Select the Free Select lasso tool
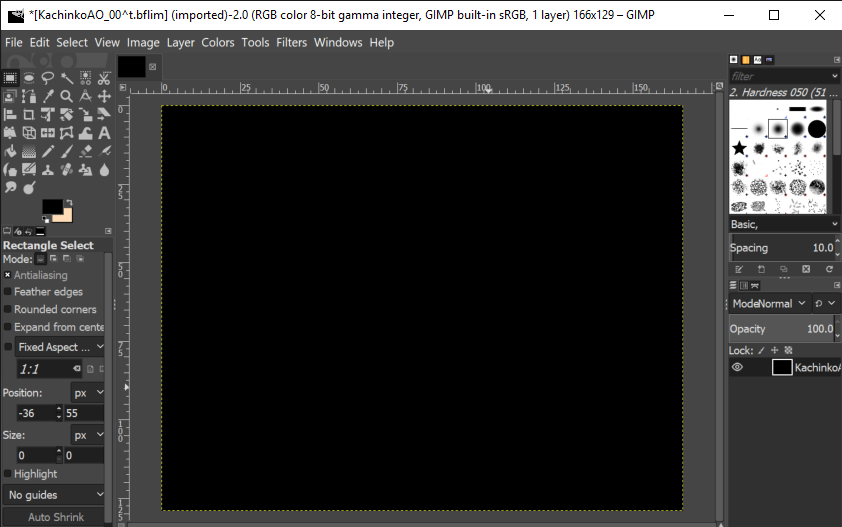 click(x=47, y=78)
